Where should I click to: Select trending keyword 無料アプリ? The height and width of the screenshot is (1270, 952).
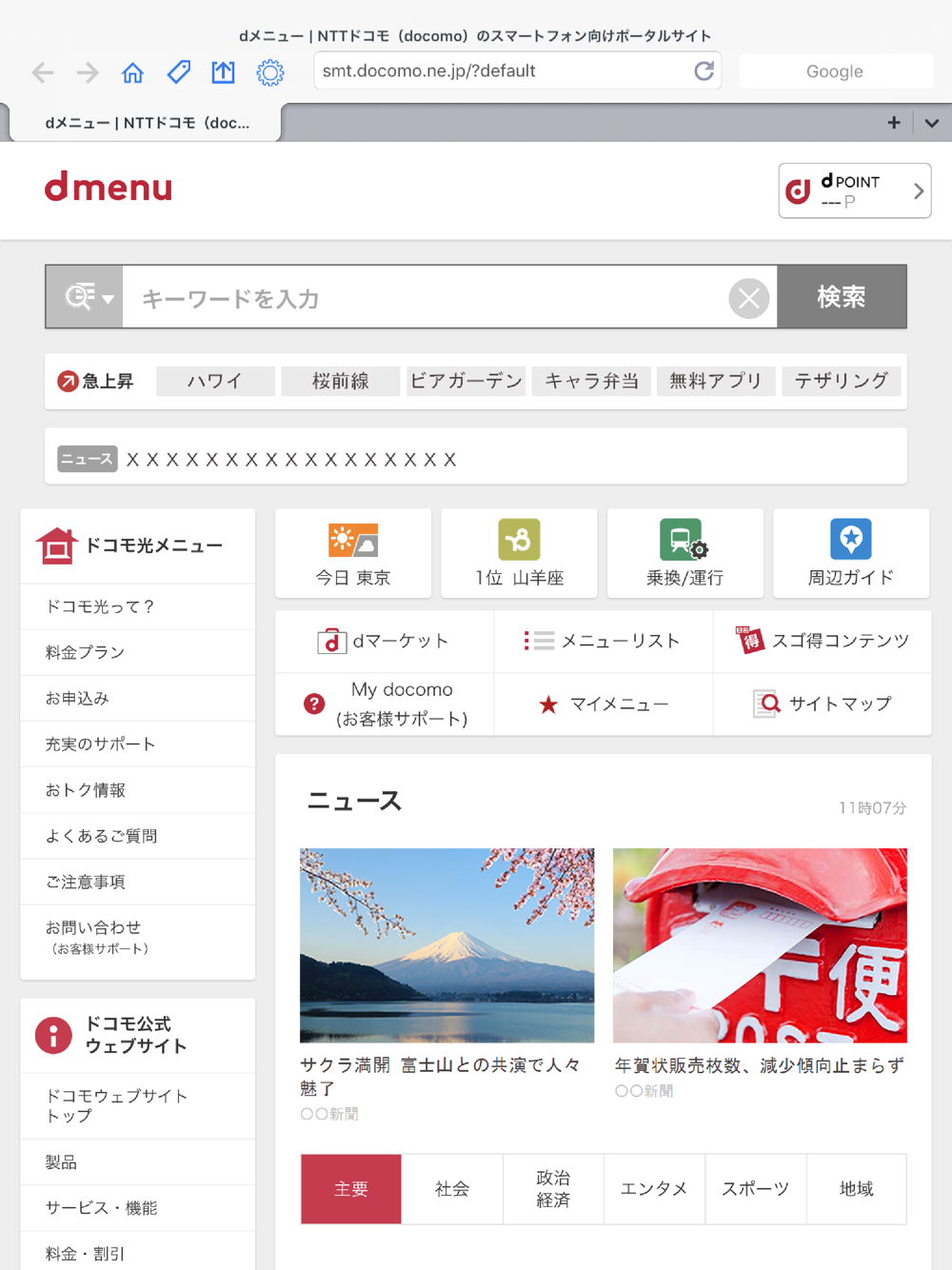pos(716,381)
